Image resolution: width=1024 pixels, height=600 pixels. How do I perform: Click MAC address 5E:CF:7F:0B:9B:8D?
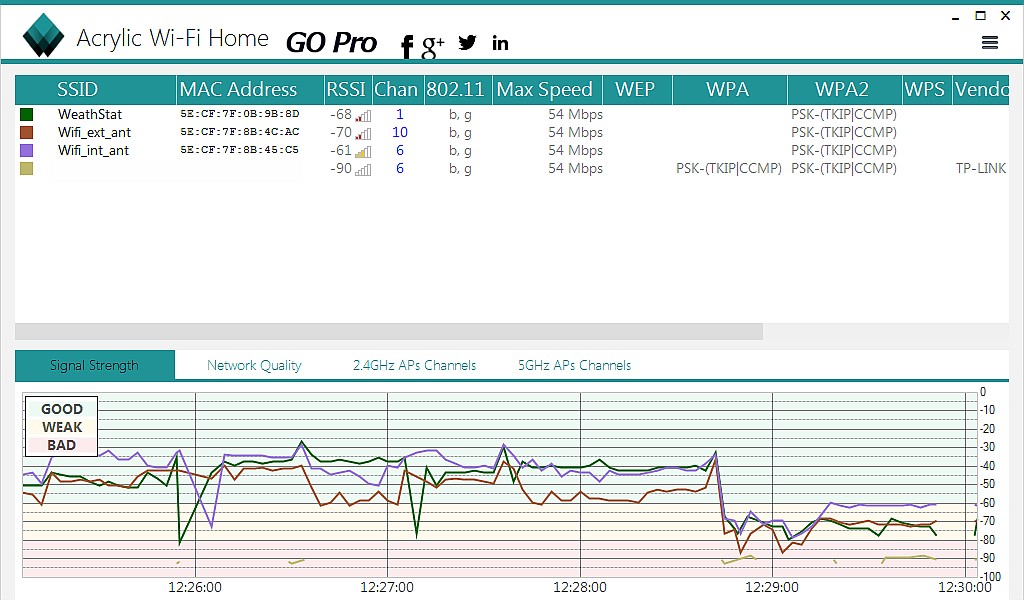240,114
